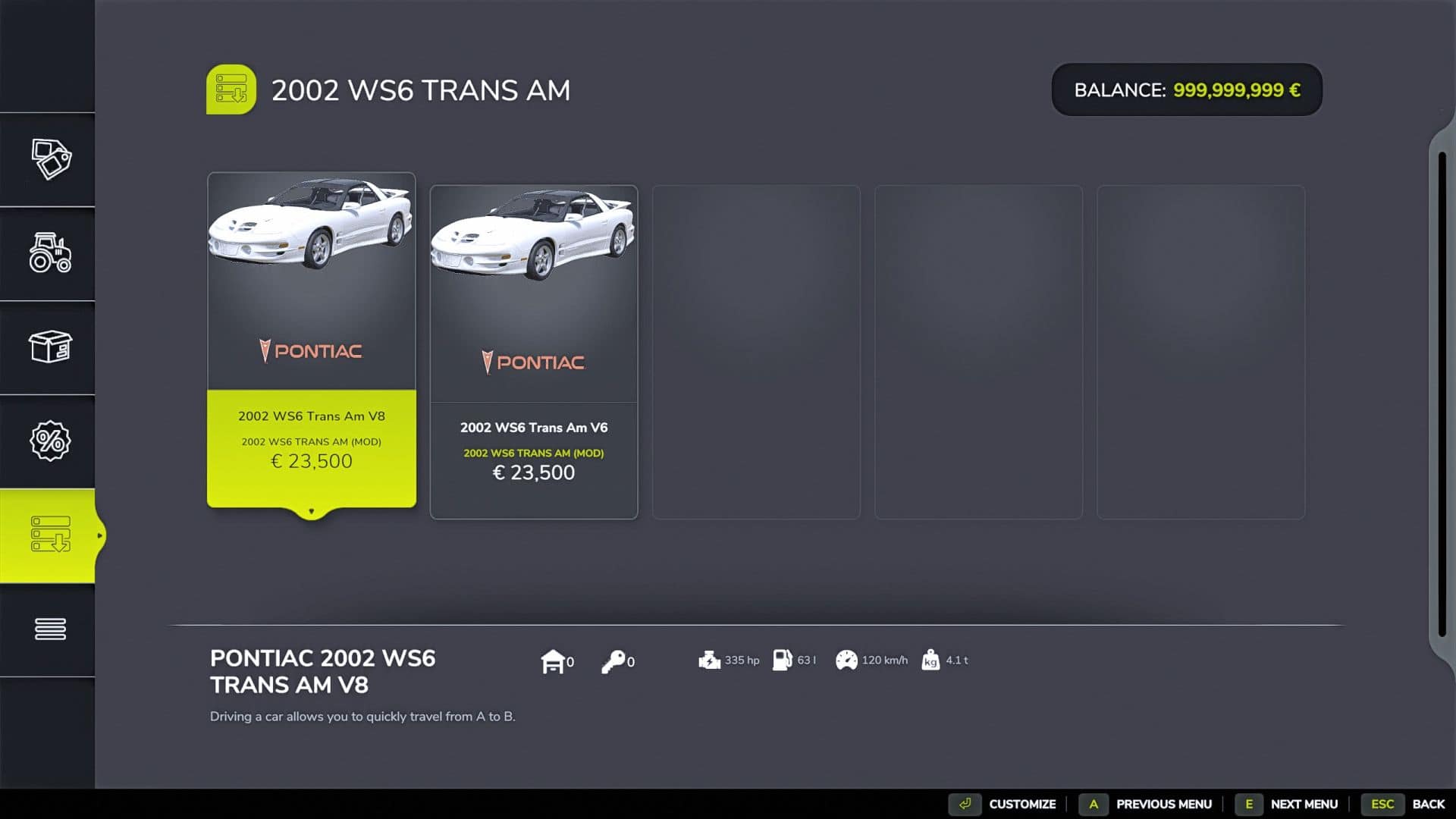Viewport: 1456px width, 819px height.
Task: Click the V8 car preview image
Action: [312, 223]
